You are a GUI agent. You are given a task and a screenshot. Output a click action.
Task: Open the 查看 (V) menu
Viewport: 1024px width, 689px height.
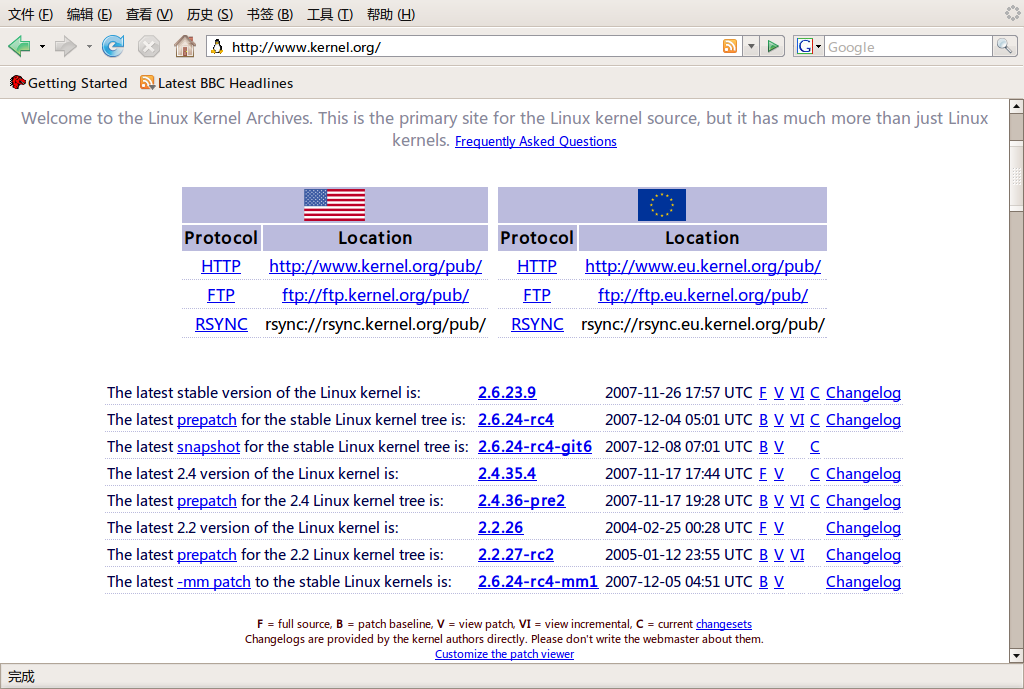[150, 14]
